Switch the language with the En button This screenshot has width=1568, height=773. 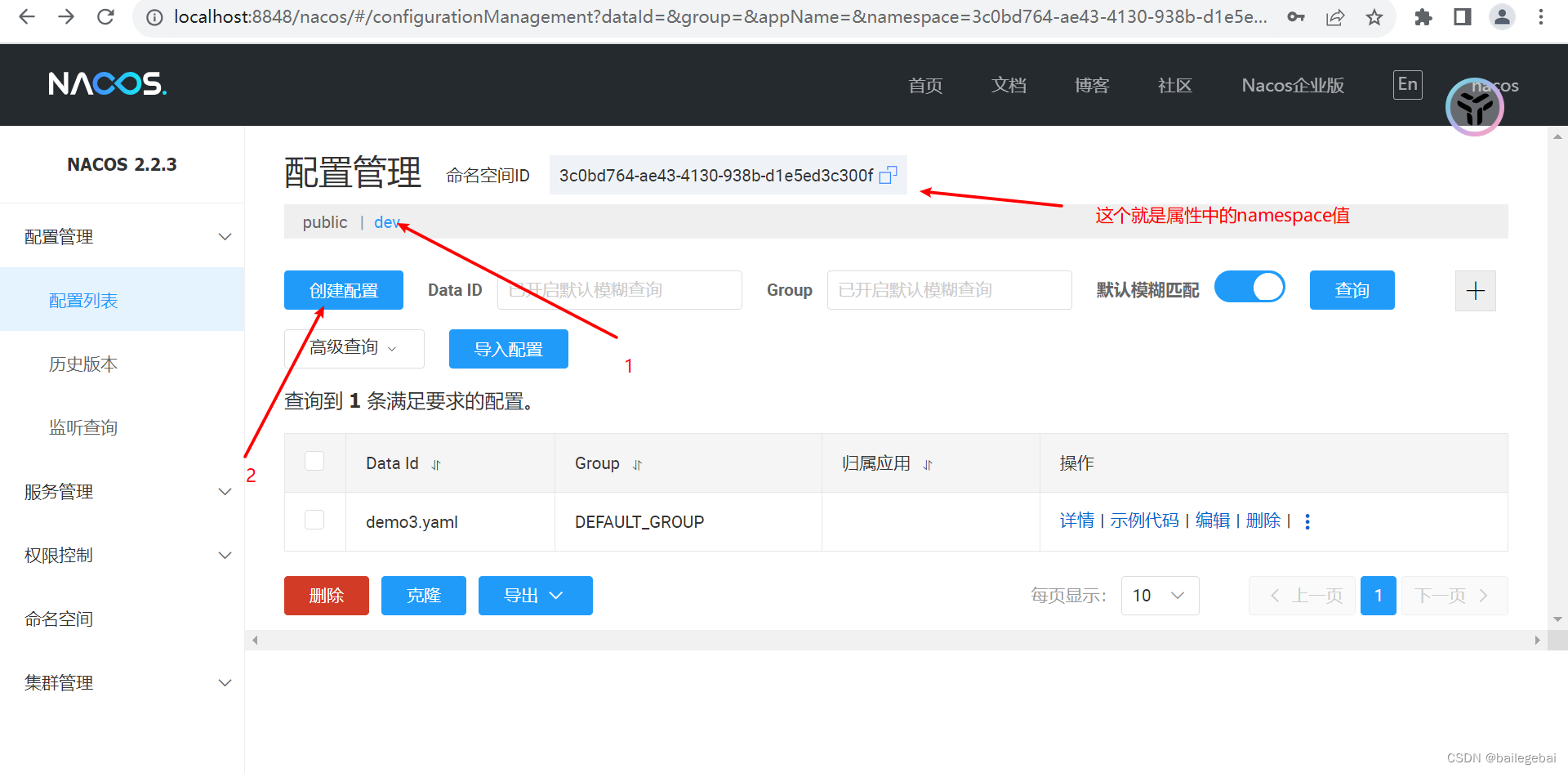(x=1408, y=84)
